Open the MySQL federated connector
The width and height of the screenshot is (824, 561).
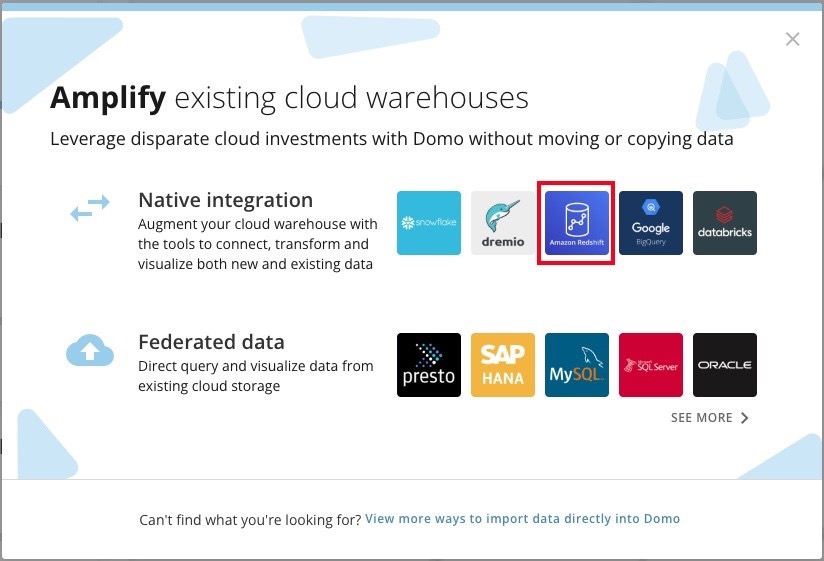(x=577, y=365)
